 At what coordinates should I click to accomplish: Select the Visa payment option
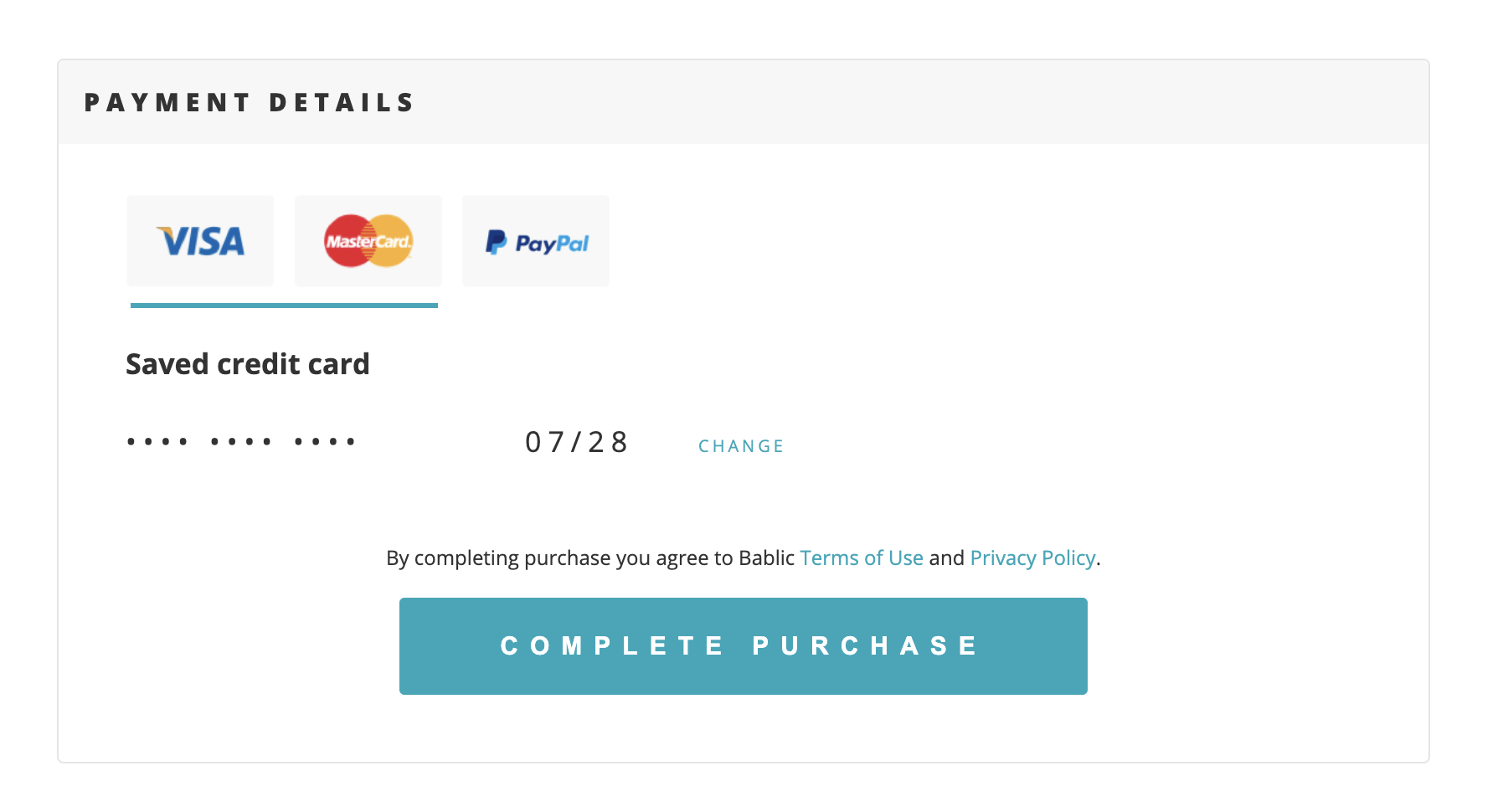200,241
